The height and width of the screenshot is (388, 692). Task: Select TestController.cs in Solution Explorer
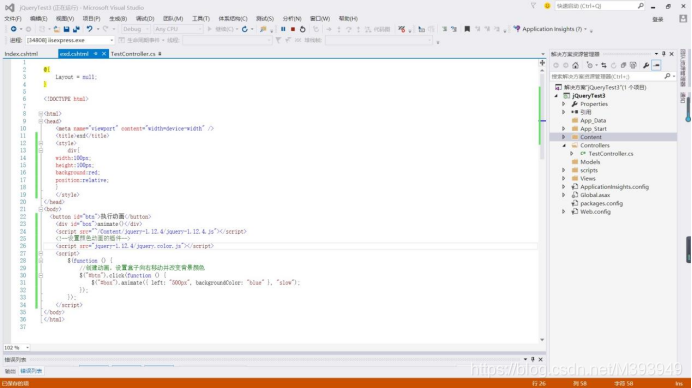[610, 154]
